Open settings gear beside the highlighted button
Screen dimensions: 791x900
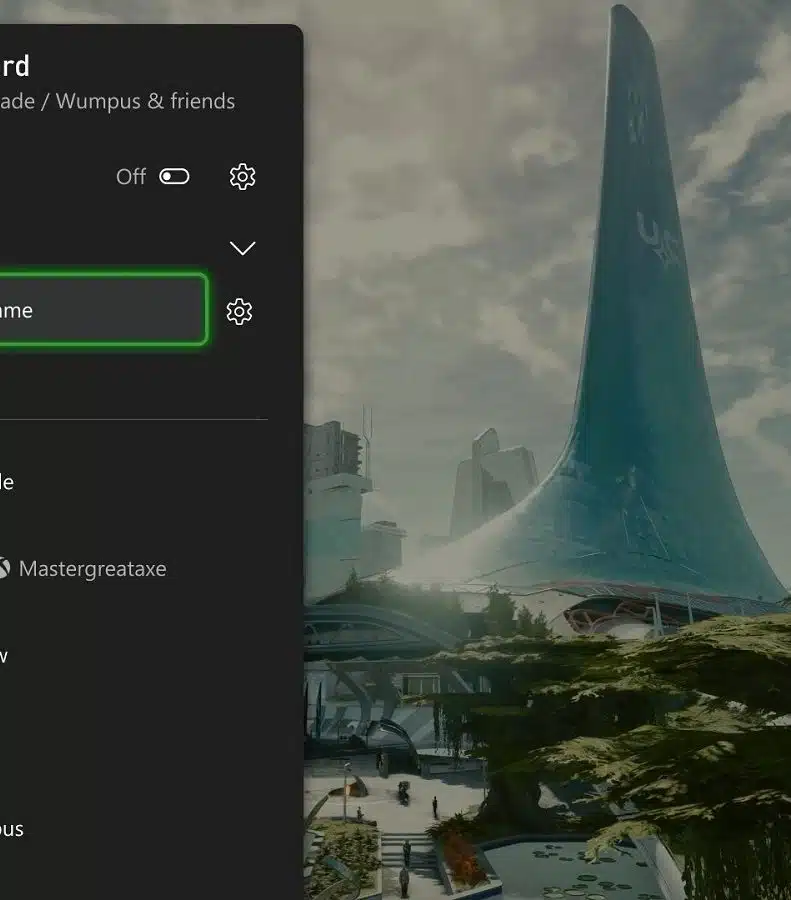click(239, 312)
